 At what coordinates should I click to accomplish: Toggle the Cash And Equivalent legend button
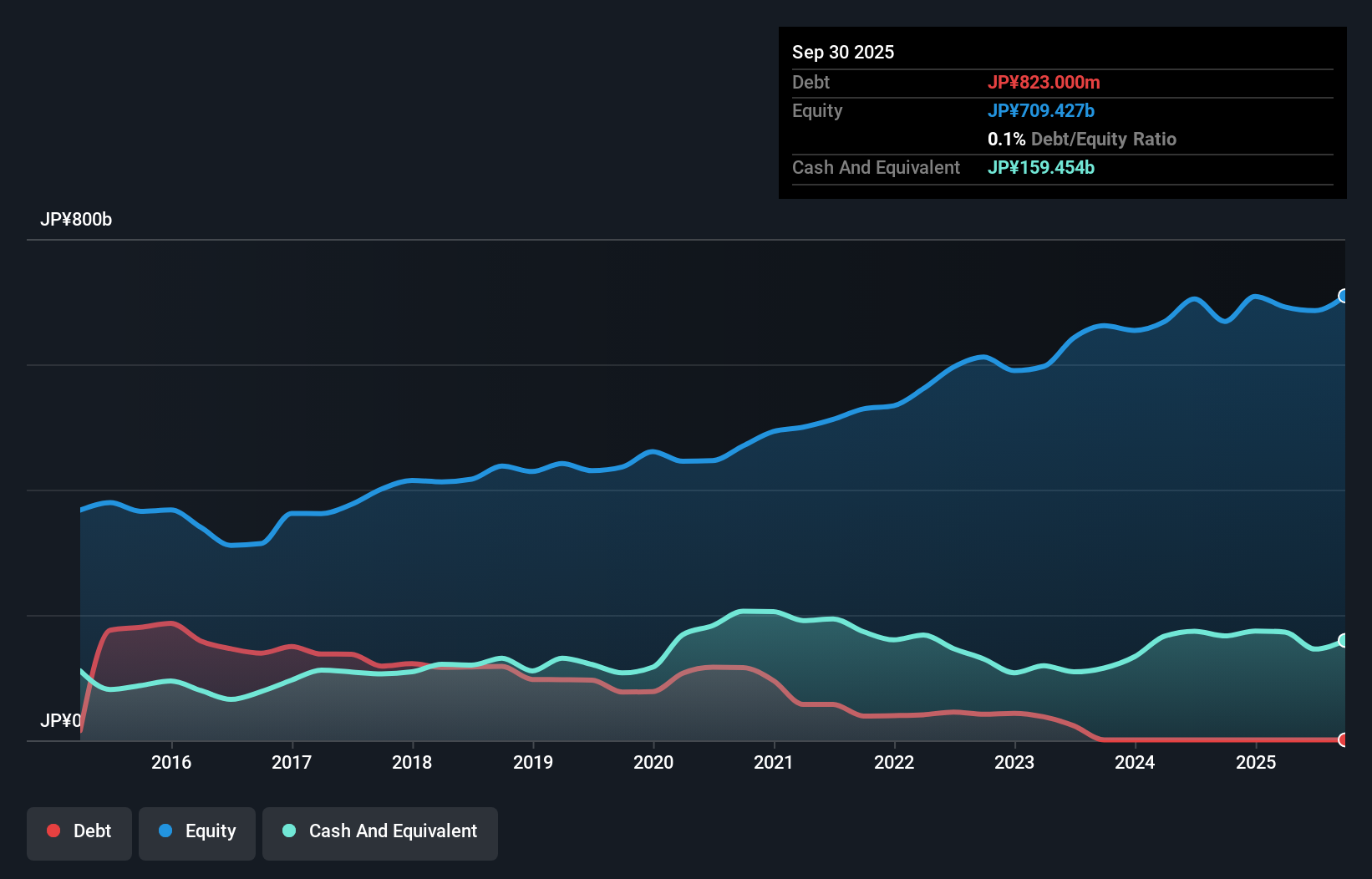380,833
